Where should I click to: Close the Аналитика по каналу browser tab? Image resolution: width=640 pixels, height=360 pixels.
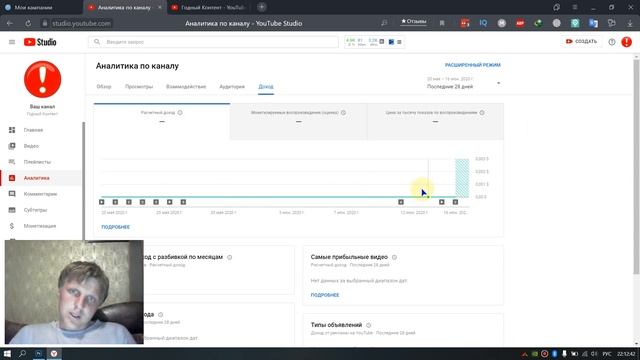160,7
